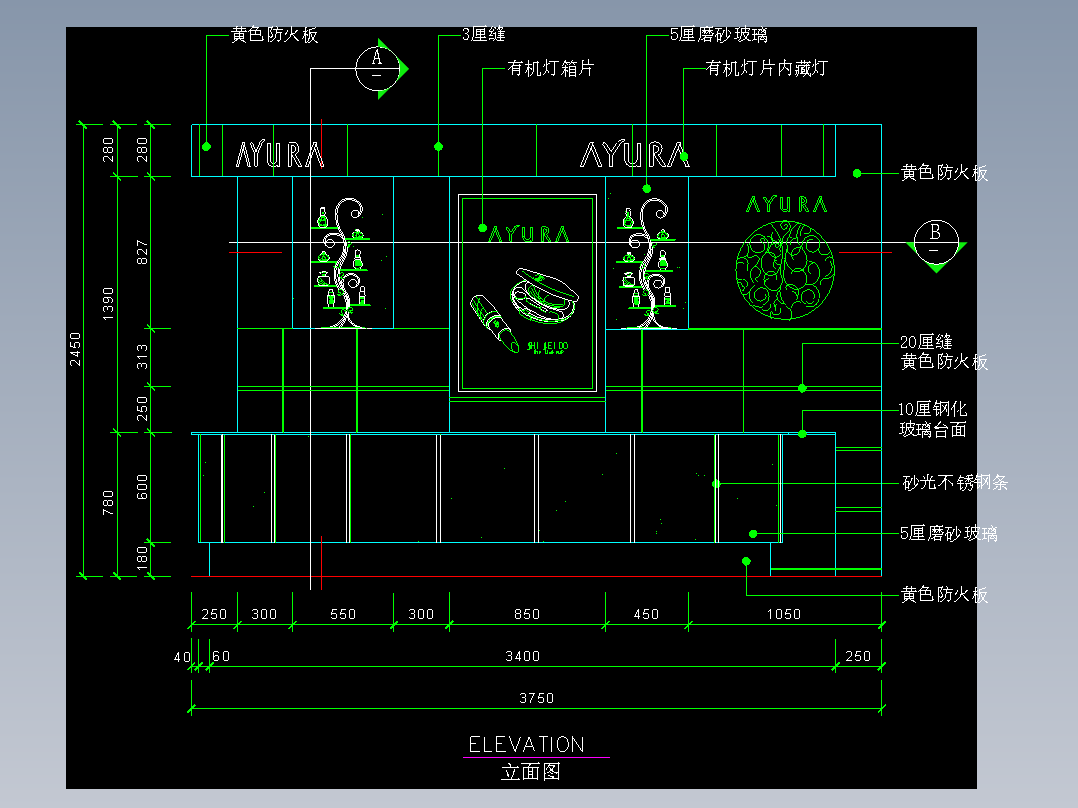Select the horizontal dimension '550'
Viewport: 1078px width, 808px height.
click(x=343, y=614)
